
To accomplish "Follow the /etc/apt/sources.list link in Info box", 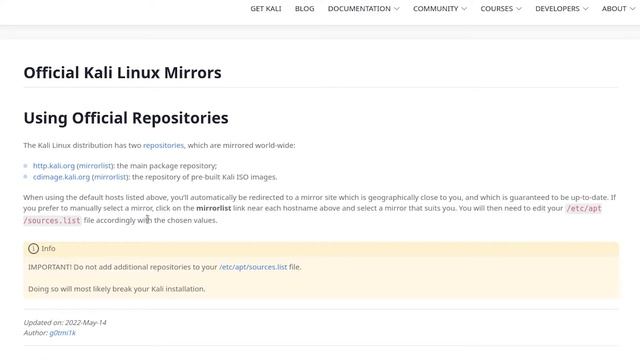I will 253,267.
